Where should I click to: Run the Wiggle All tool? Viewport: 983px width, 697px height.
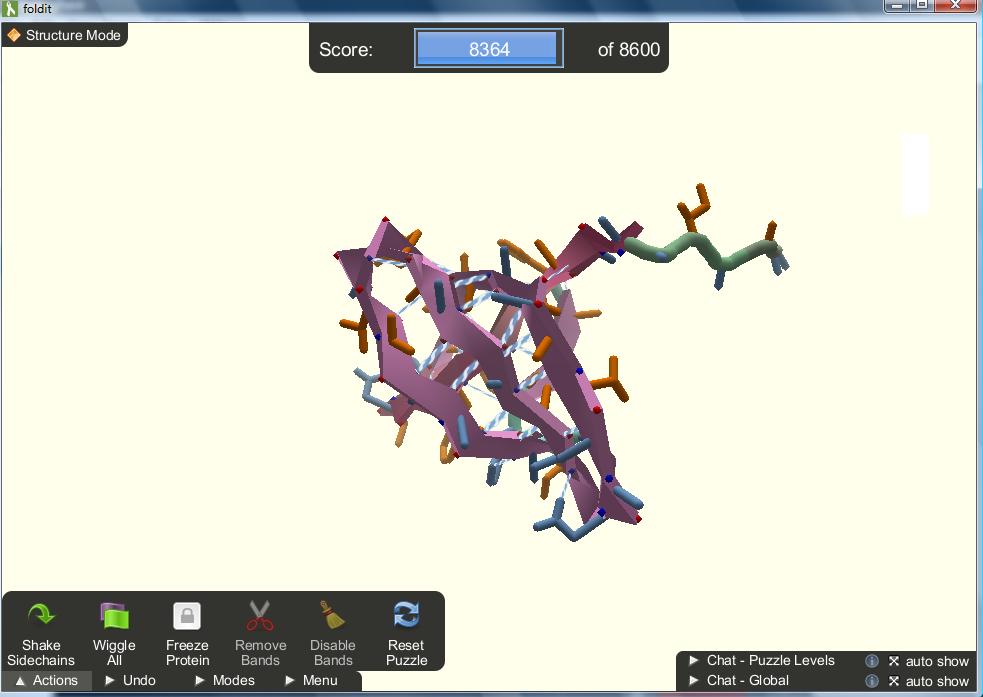[114, 616]
